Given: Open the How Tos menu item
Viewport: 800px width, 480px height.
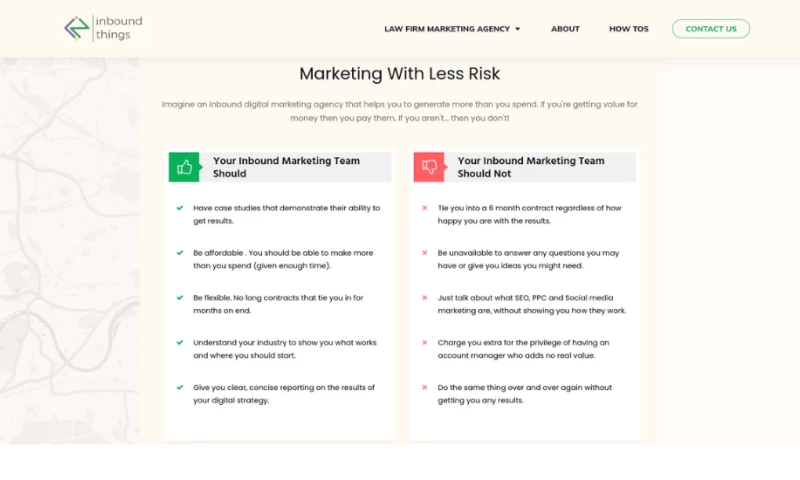Looking at the screenshot, I should (629, 29).
